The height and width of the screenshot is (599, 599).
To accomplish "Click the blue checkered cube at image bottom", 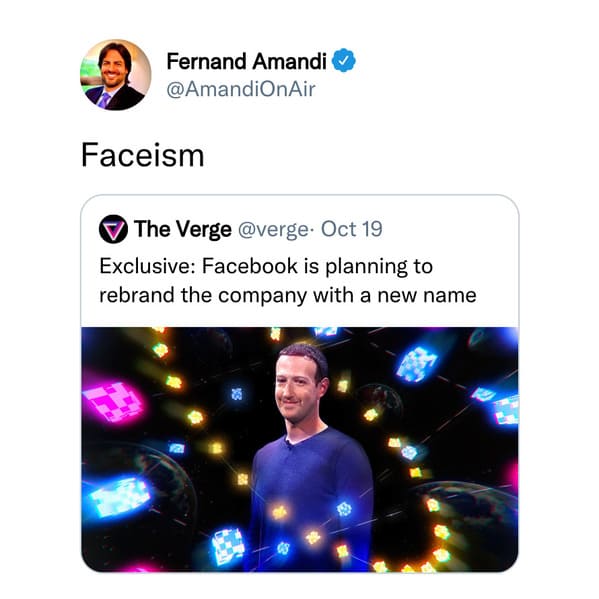I will pyautogui.click(x=228, y=546).
